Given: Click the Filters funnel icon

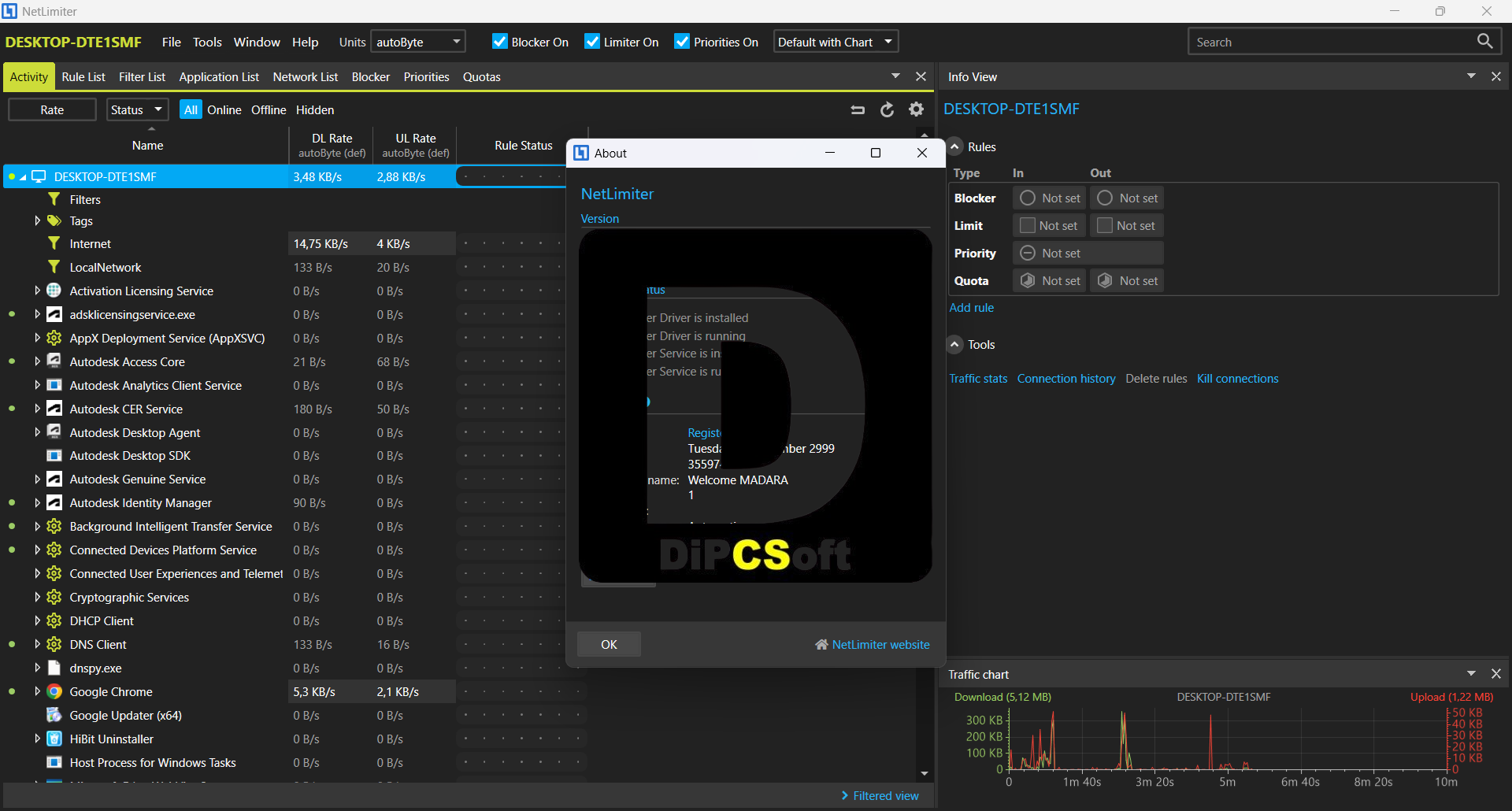Looking at the screenshot, I should [54, 199].
